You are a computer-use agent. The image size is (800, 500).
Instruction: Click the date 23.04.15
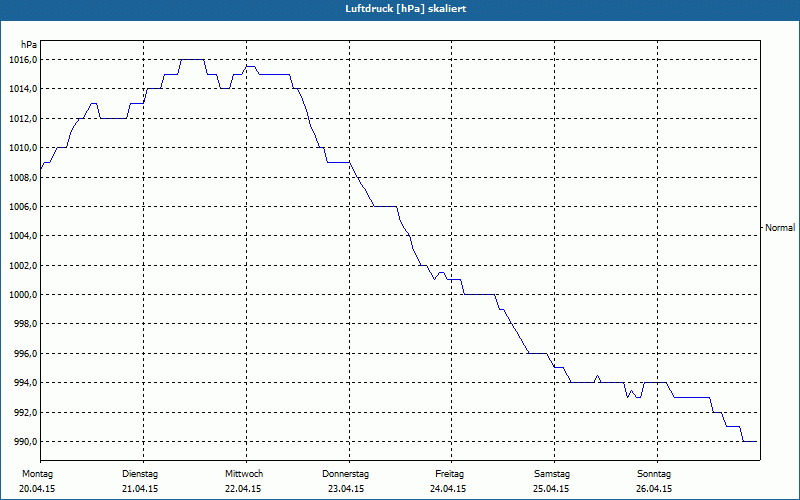pos(345,489)
